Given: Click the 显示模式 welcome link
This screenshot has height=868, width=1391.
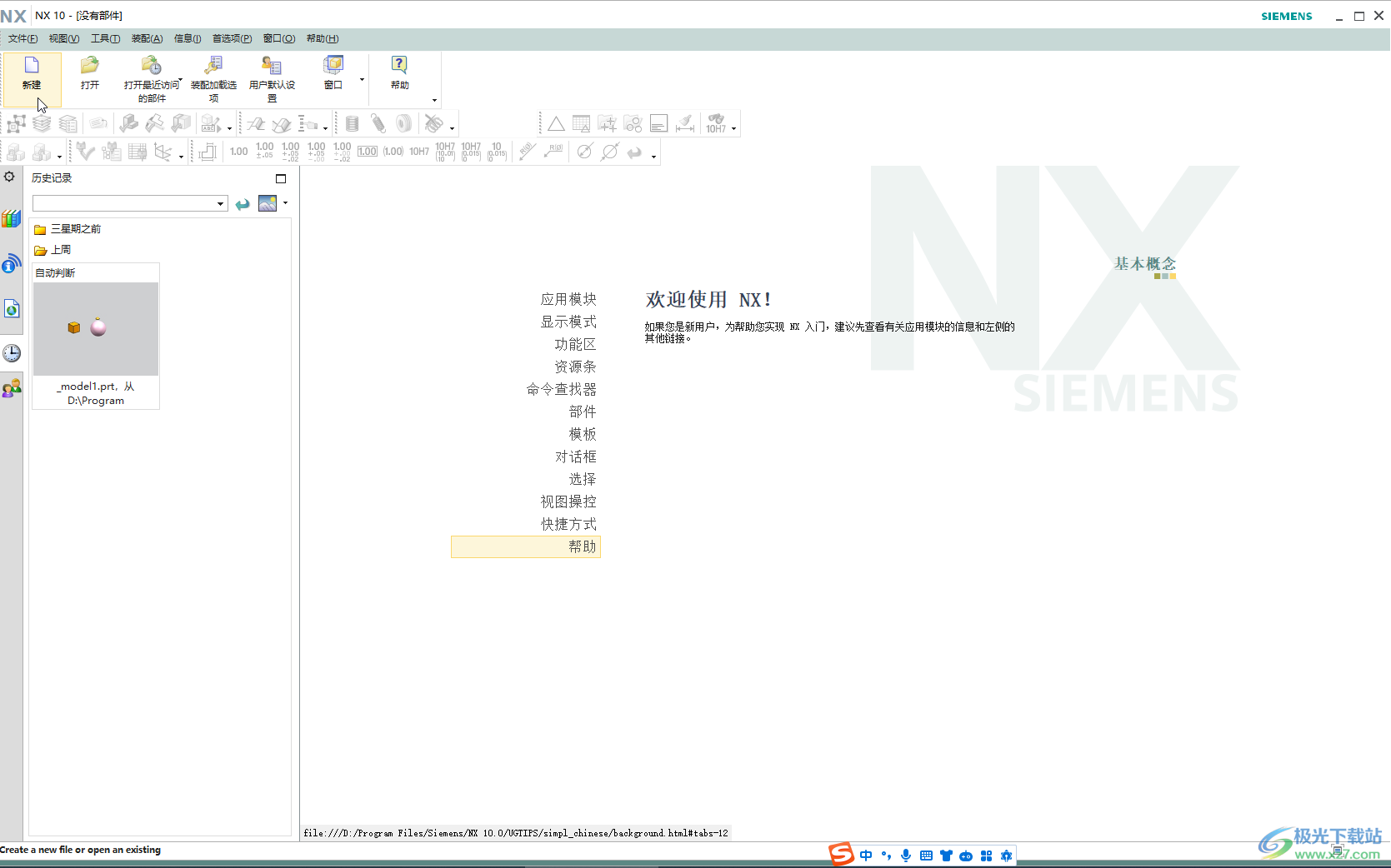Looking at the screenshot, I should pos(568,322).
